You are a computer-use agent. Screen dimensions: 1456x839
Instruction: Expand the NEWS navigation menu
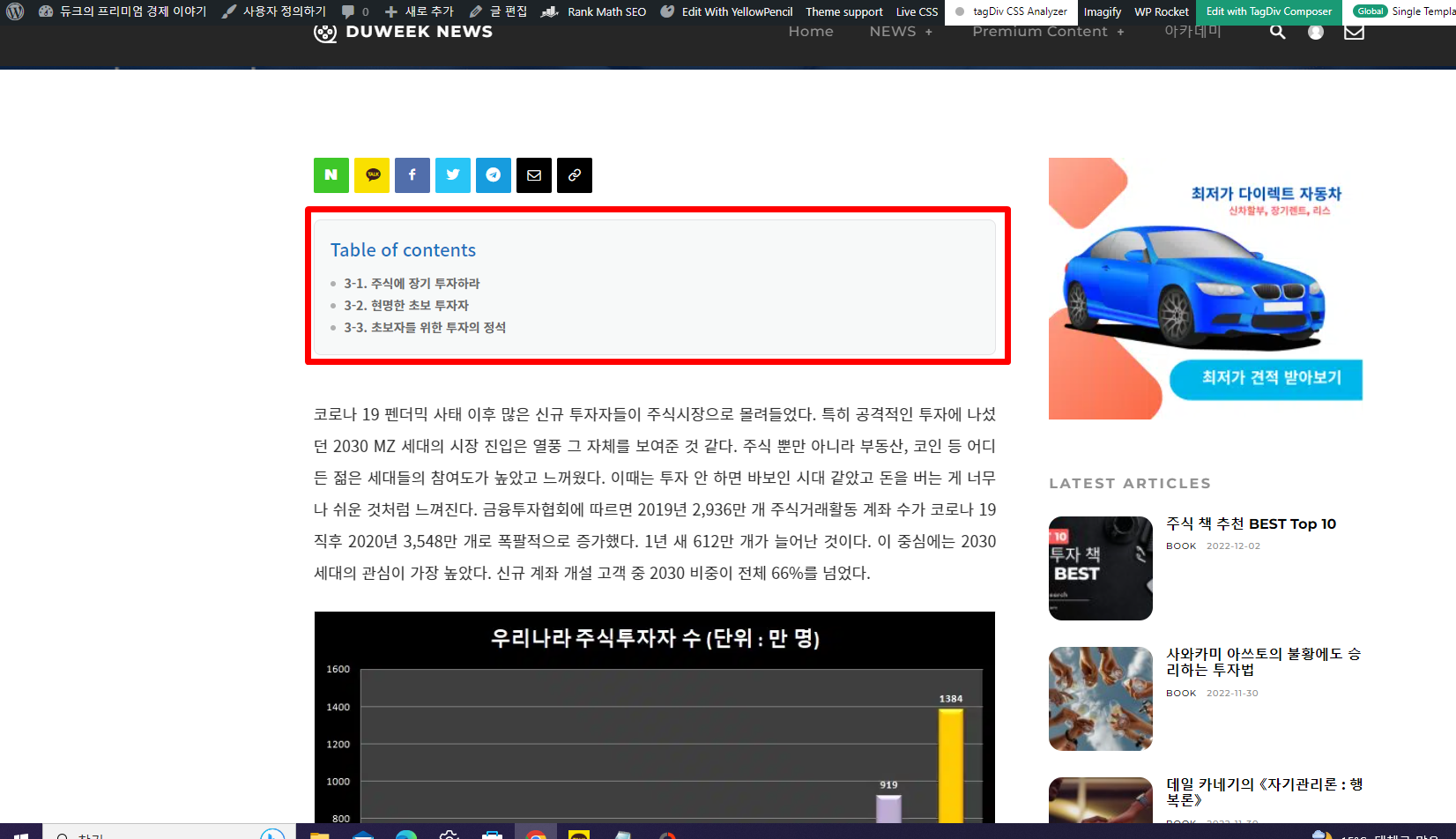point(901,32)
